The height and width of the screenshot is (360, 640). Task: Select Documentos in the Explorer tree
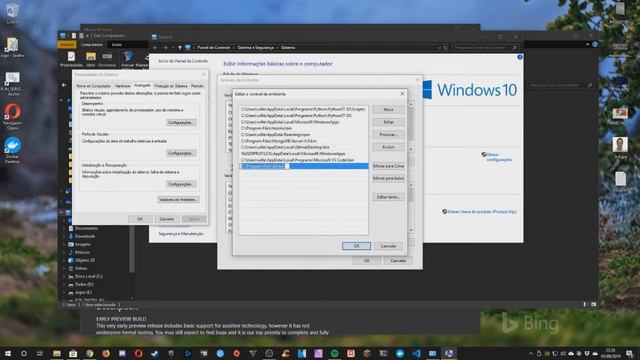(86, 228)
